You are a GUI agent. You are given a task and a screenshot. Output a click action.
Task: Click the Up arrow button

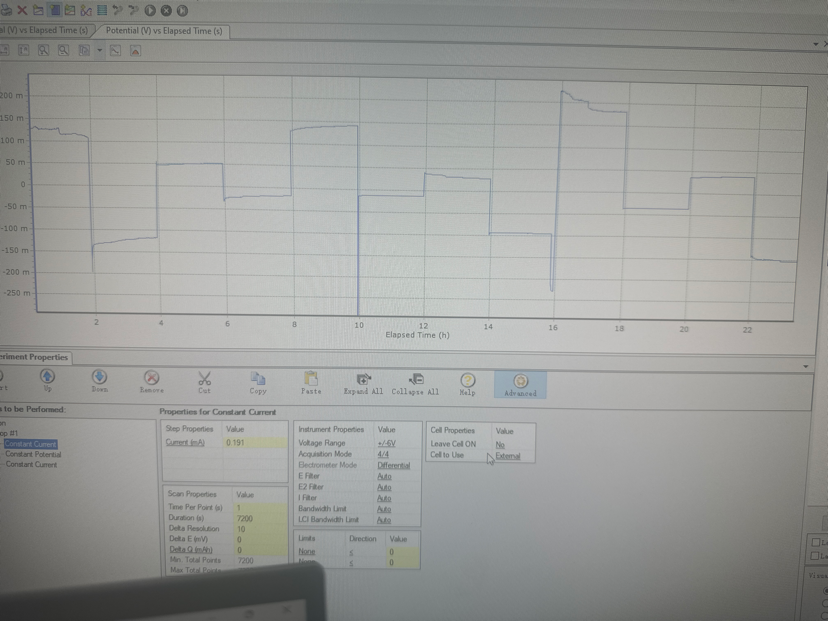click(x=47, y=380)
